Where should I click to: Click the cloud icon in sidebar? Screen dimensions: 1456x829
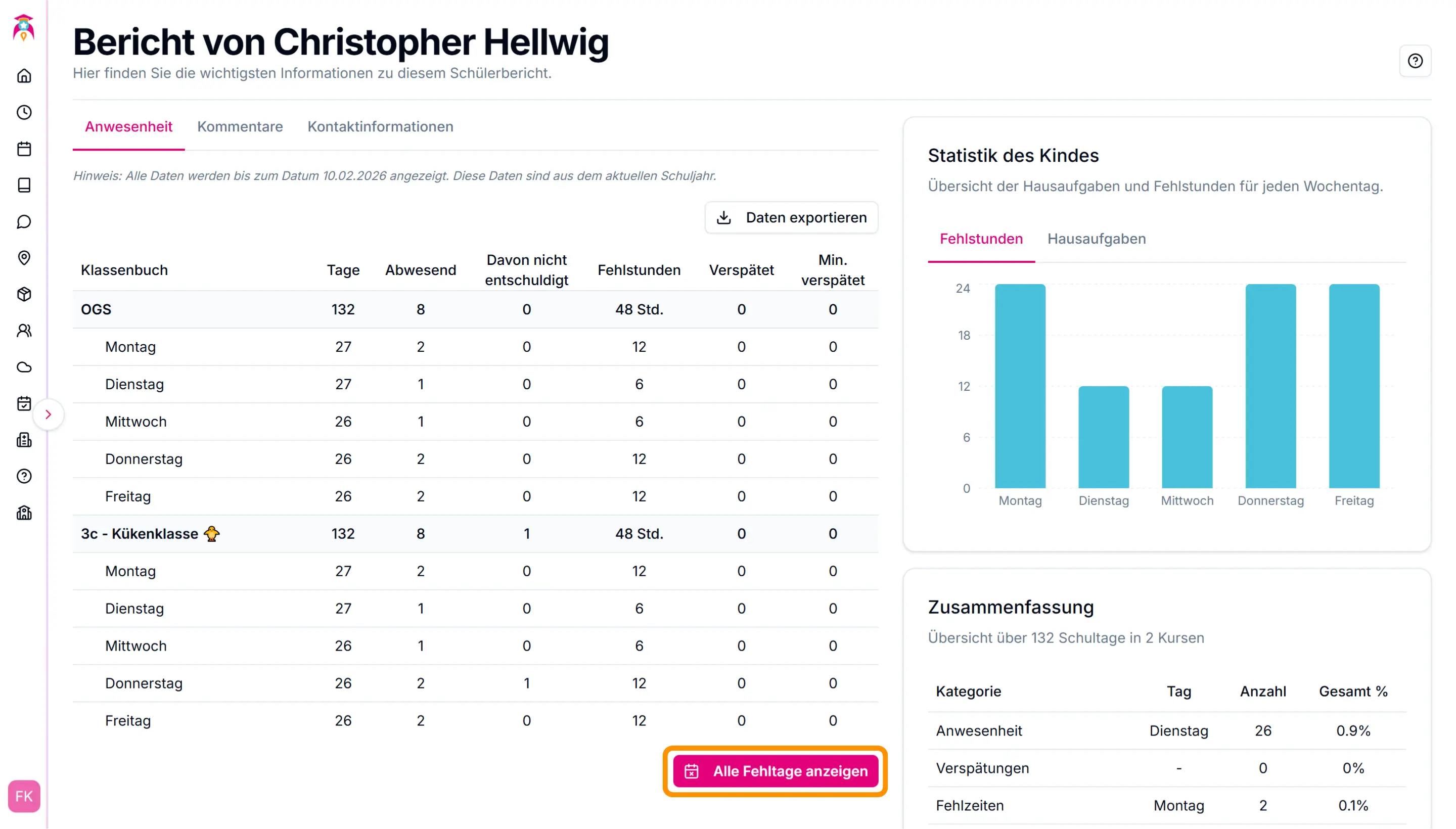tap(24, 367)
